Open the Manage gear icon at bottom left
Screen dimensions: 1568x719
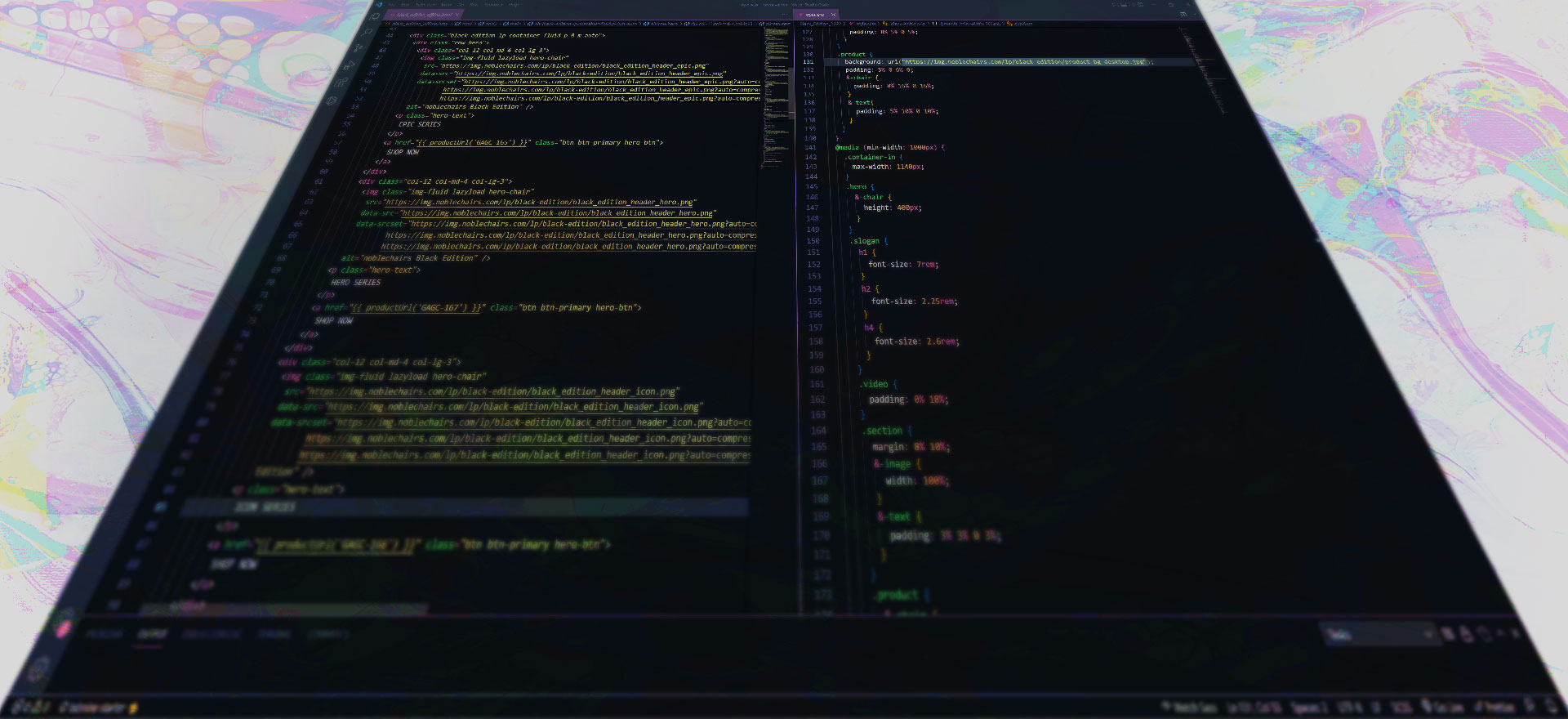(38, 672)
